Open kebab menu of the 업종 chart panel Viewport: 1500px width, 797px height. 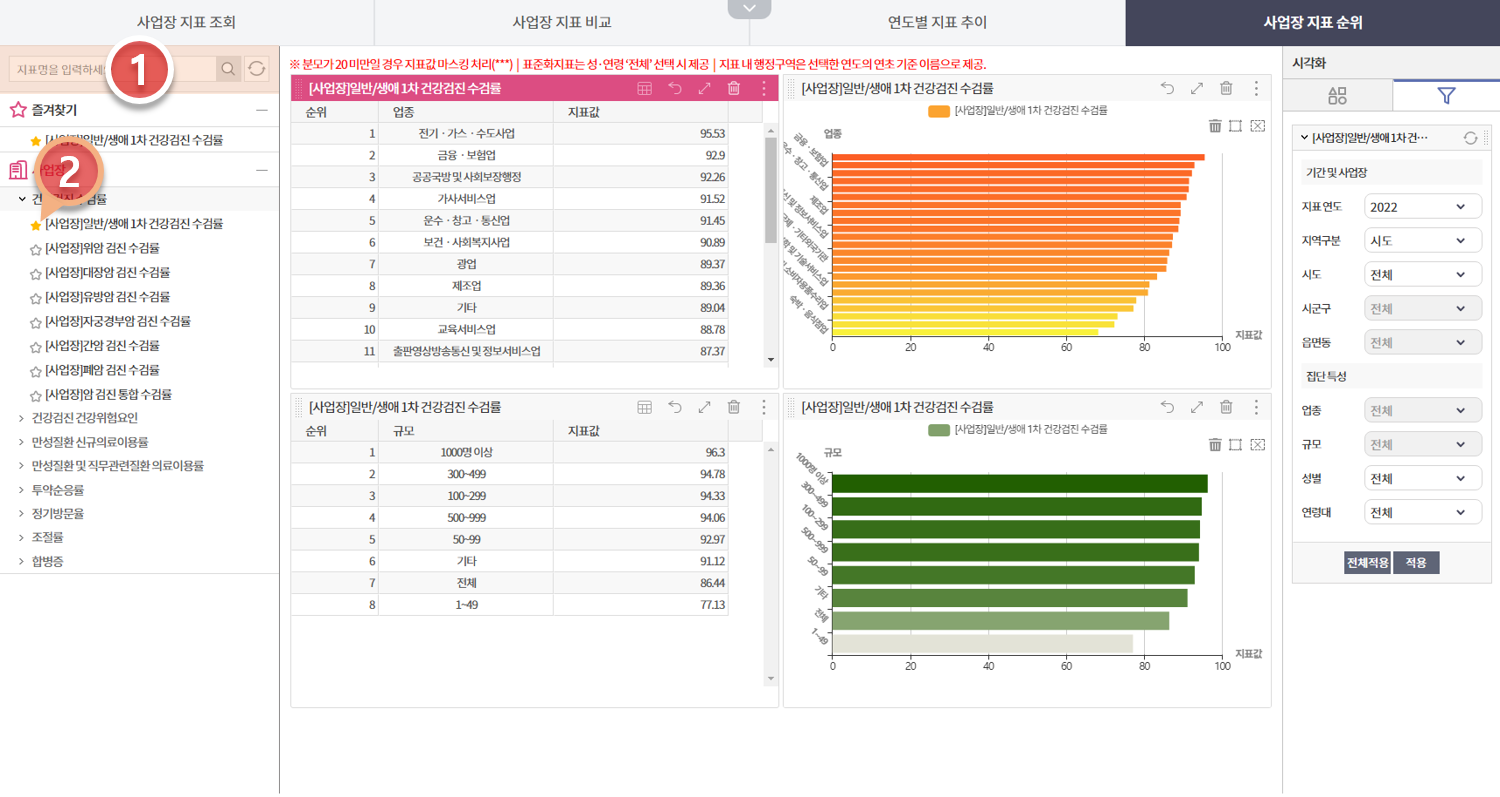[x=1256, y=88]
